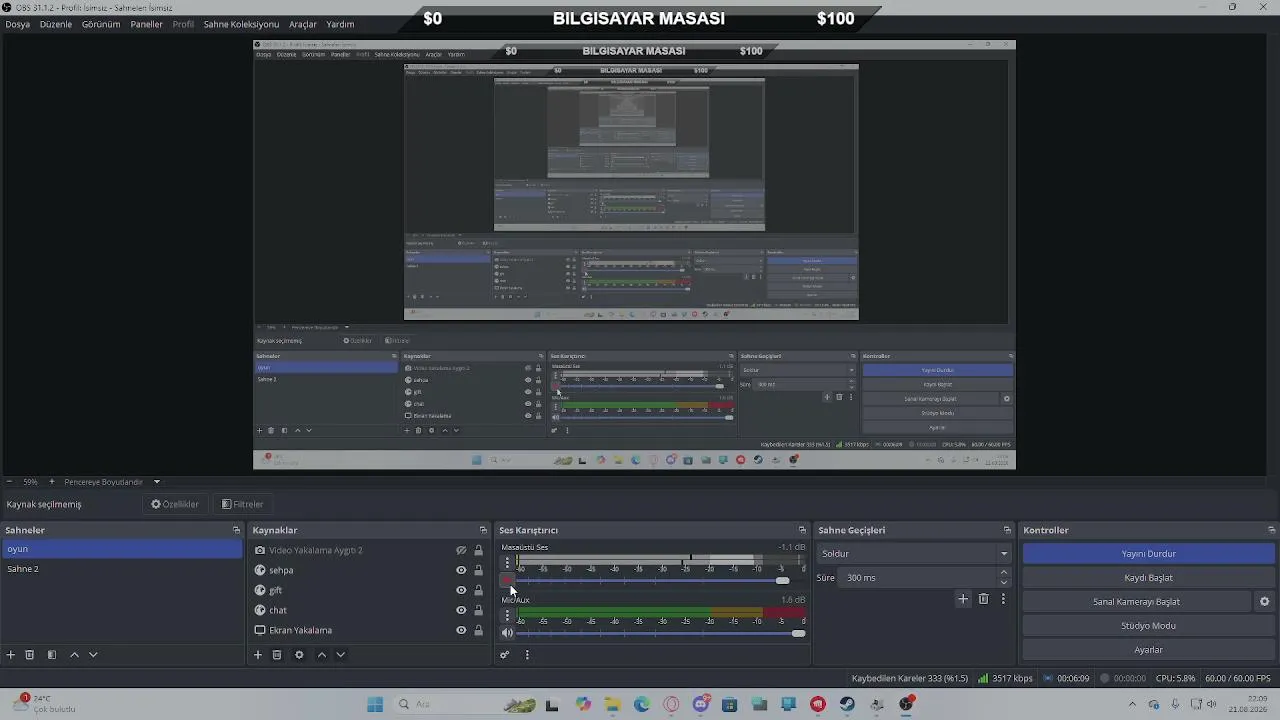
Task: Open Masaüstü Ses three-dot options
Action: (507, 563)
